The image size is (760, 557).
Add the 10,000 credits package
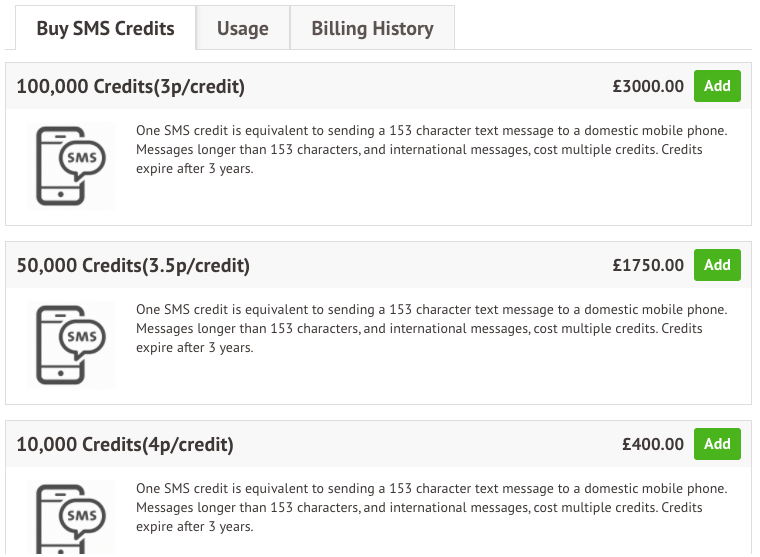717,444
